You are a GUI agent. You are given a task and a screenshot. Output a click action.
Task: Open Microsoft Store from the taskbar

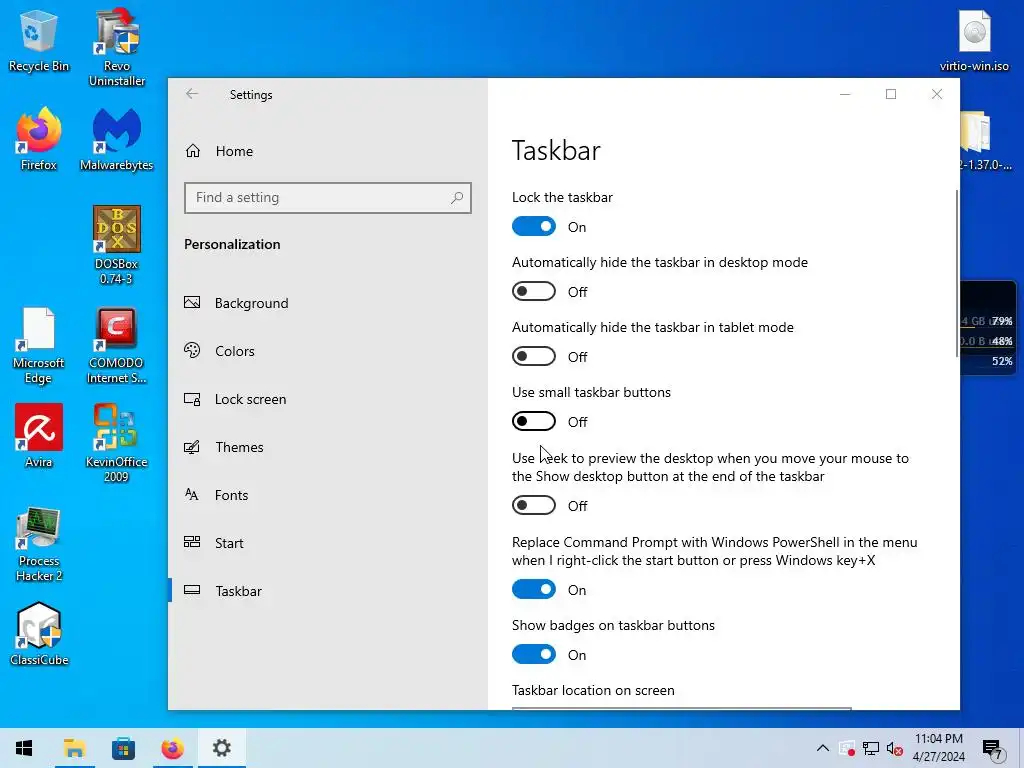pyautogui.click(x=123, y=748)
